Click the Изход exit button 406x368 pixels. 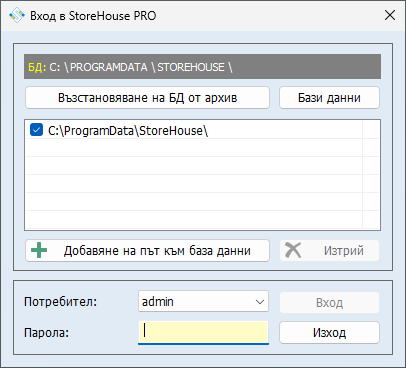[x=329, y=332]
